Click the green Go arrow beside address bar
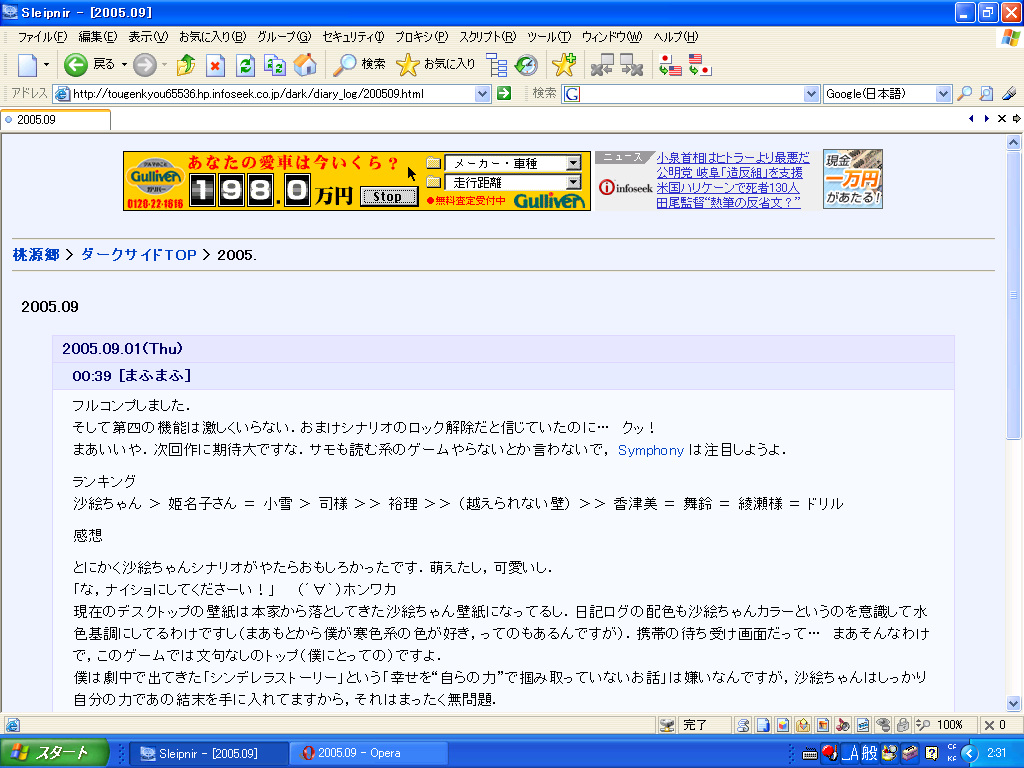This screenshot has width=1024, height=768. (504, 94)
